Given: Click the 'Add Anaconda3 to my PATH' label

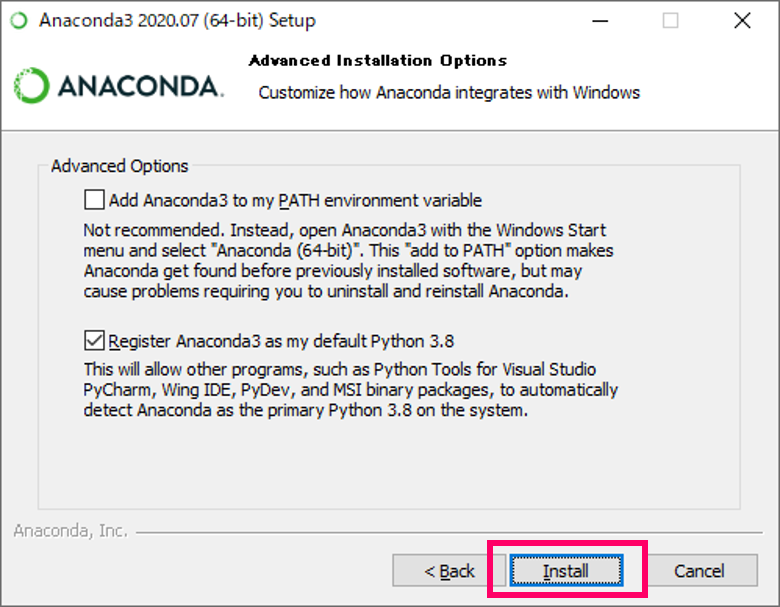Looking at the screenshot, I should click(295, 201).
